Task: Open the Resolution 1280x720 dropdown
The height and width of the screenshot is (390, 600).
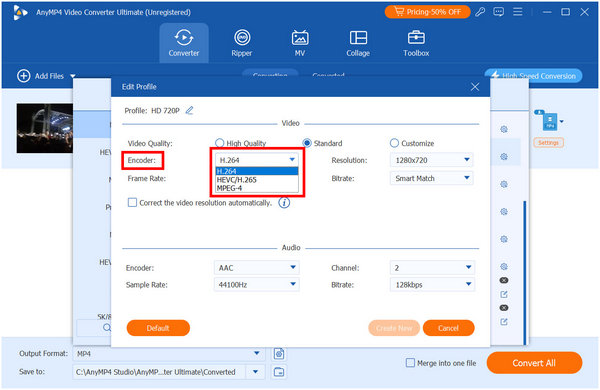Action: coord(432,160)
